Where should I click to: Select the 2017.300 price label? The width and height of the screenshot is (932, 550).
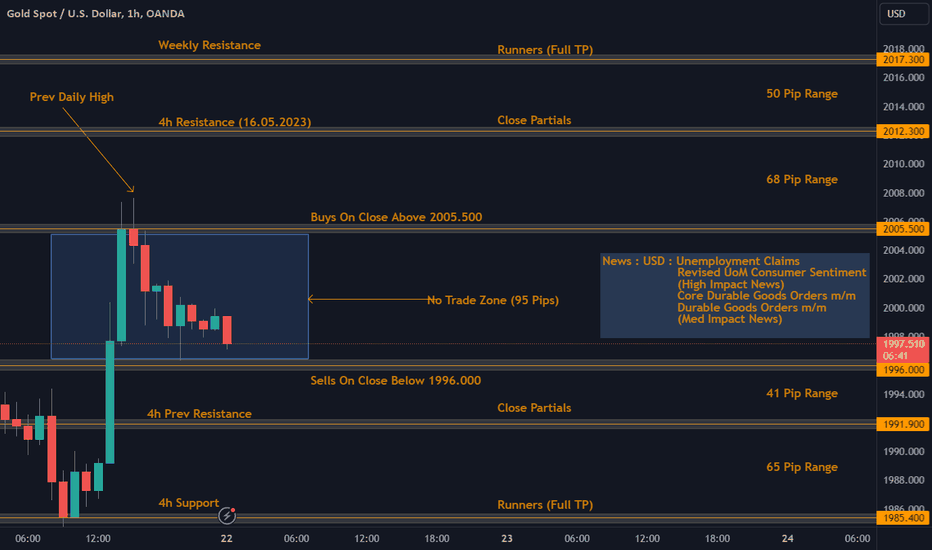903,59
